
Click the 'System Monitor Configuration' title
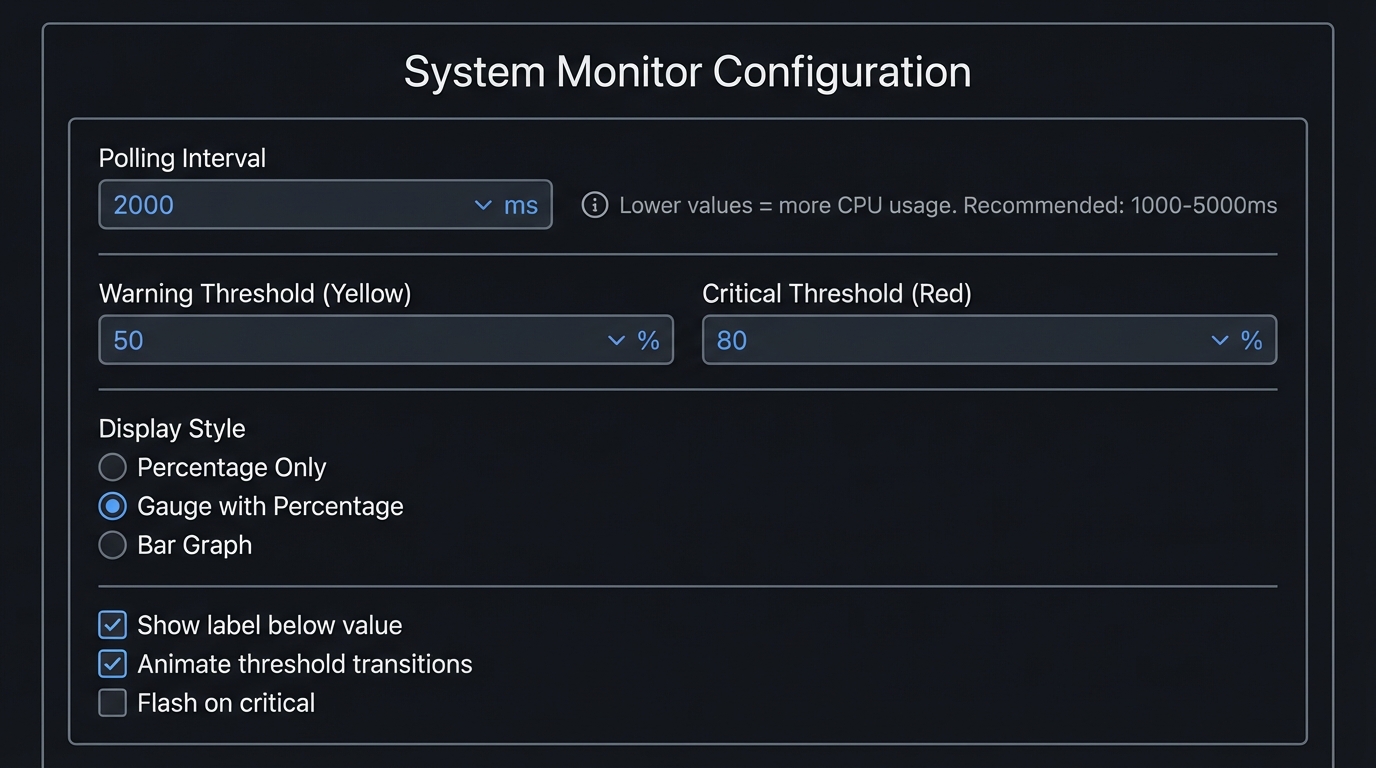tap(687, 71)
